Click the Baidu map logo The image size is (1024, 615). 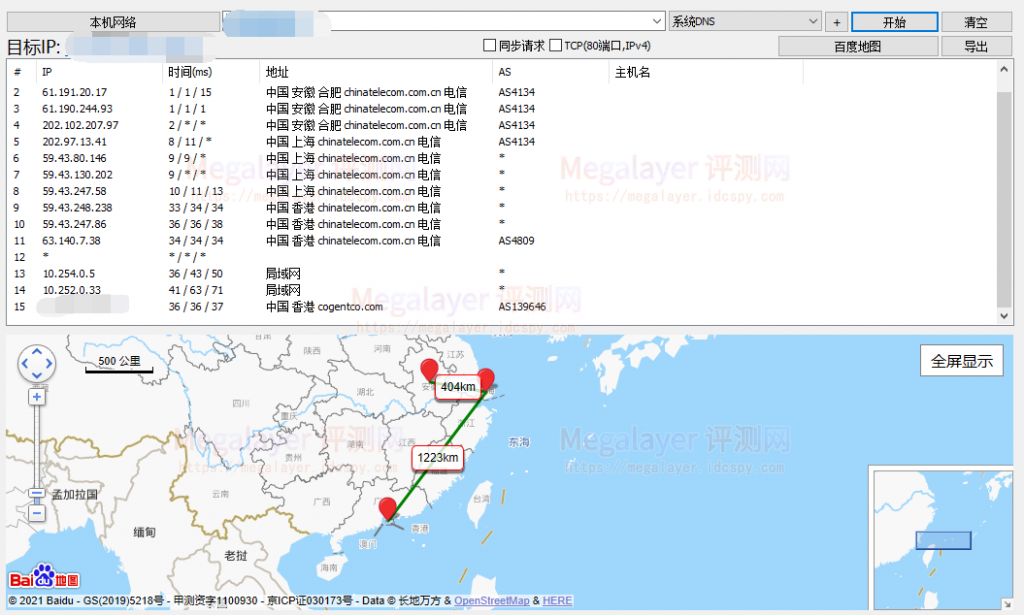pos(44,578)
